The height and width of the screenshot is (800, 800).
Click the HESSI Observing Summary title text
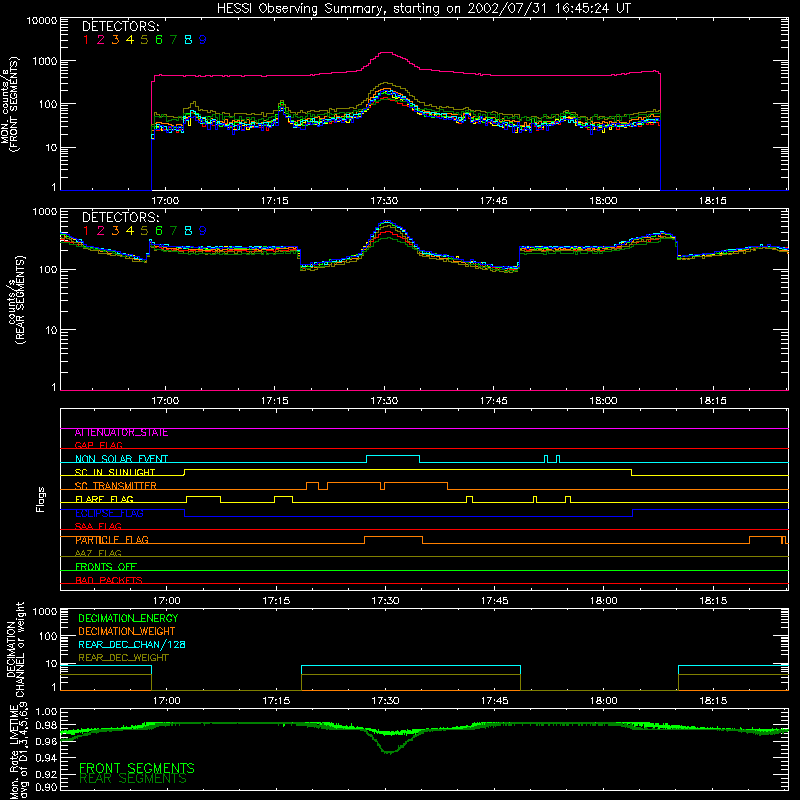423,9
